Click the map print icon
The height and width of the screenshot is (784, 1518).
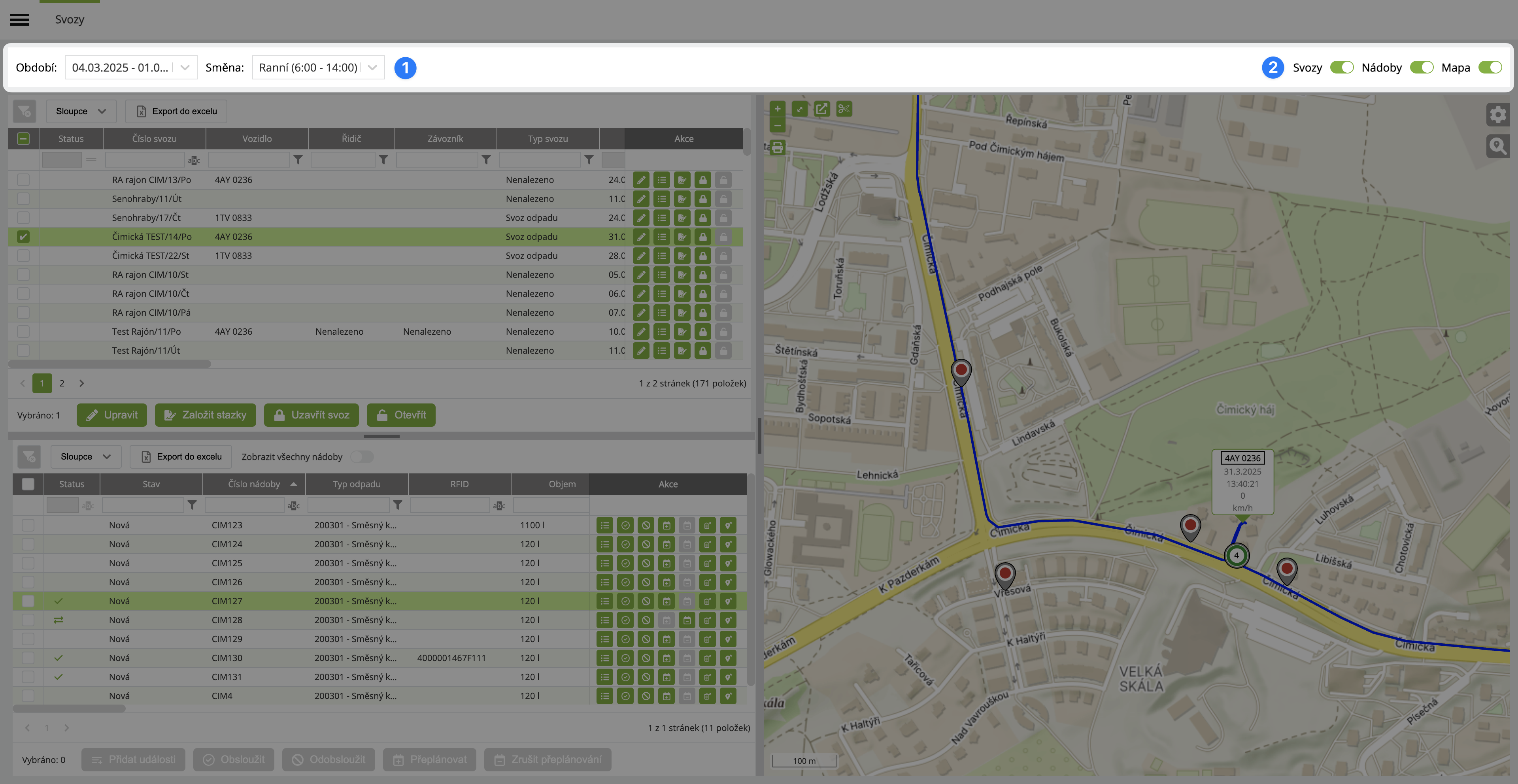click(777, 147)
